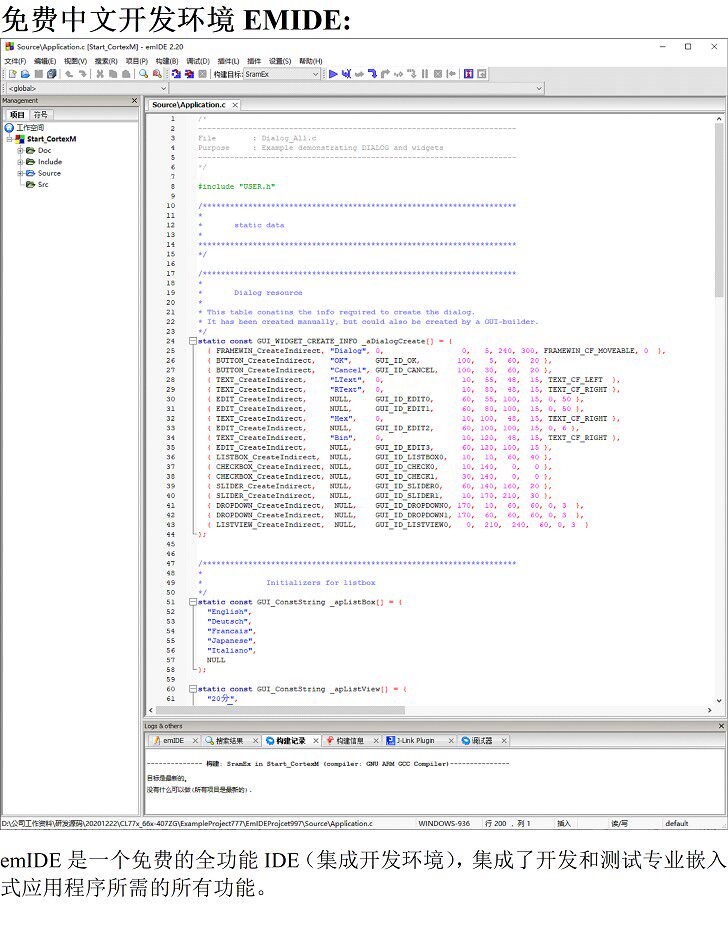Click the Save all files icon

click(52, 74)
